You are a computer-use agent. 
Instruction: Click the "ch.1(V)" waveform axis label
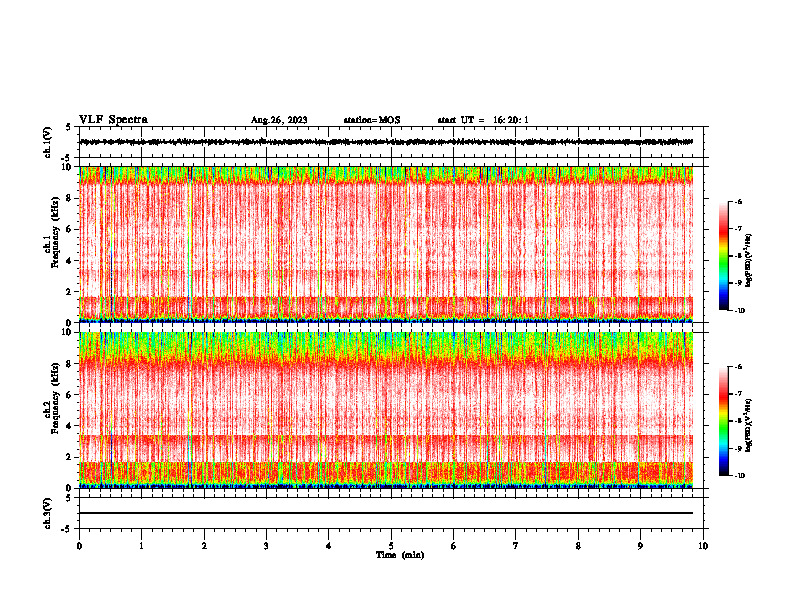tap(47, 142)
